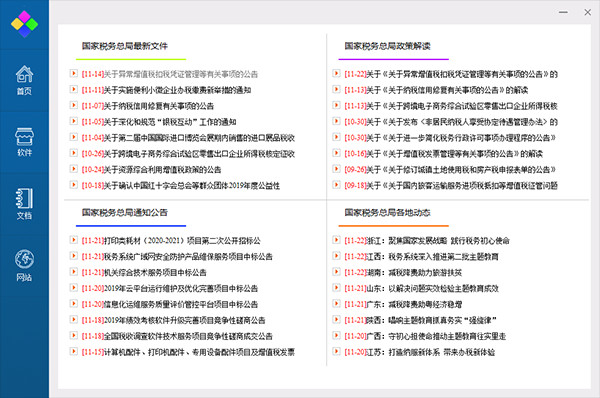
Task: Close the window with X button
Action: [587, 12]
